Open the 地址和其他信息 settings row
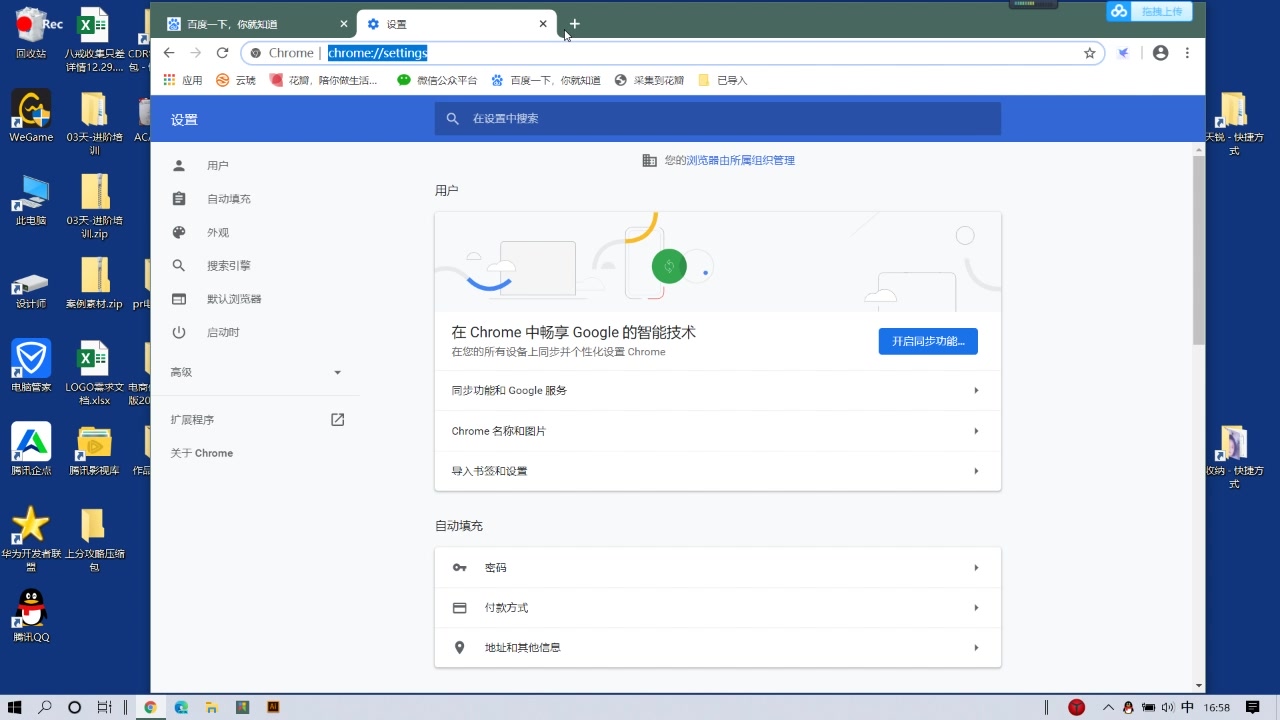The image size is (1280, 720). (718, 647)
